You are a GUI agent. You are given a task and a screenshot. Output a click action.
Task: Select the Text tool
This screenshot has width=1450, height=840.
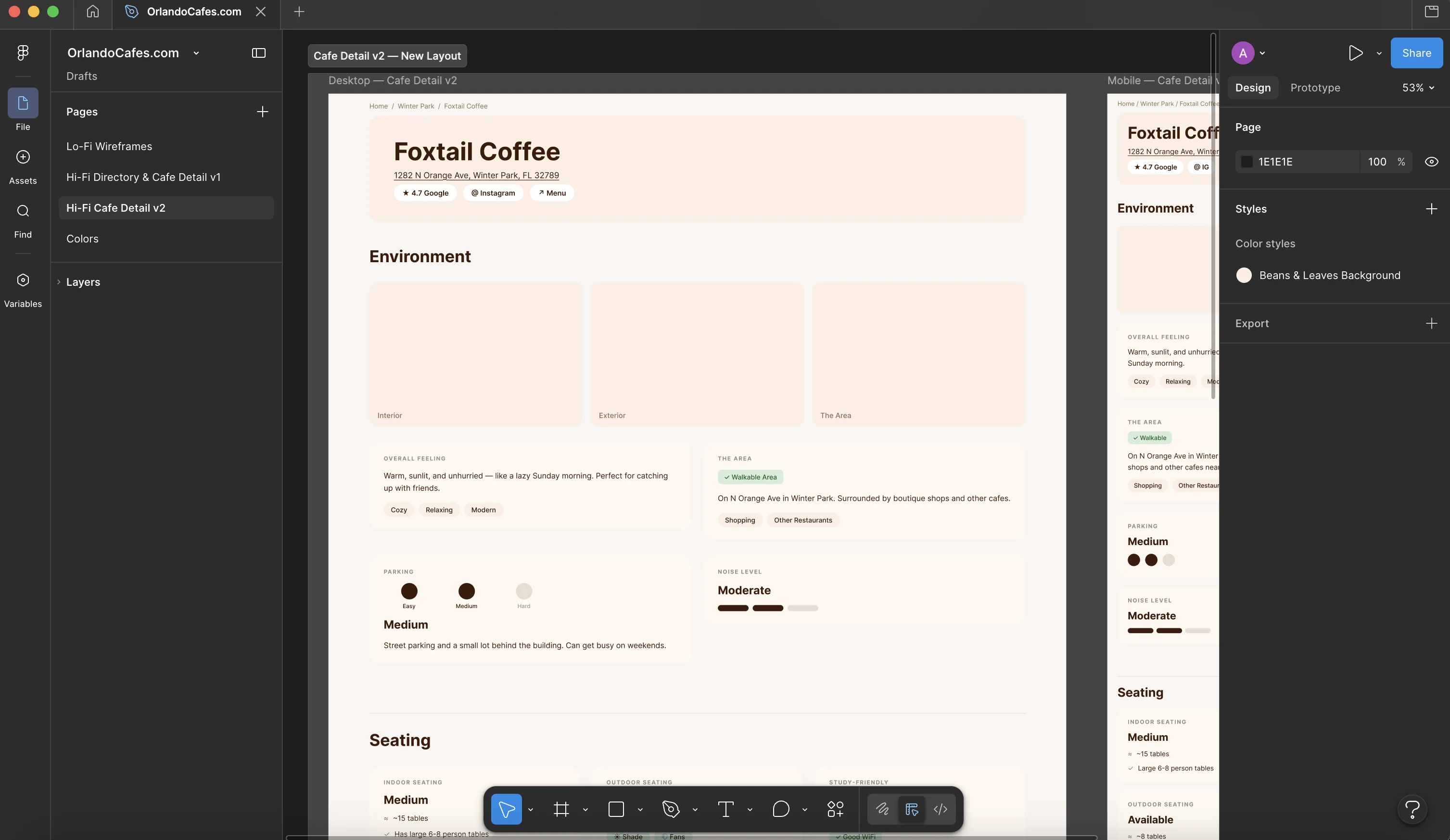(x=725, y=809)
